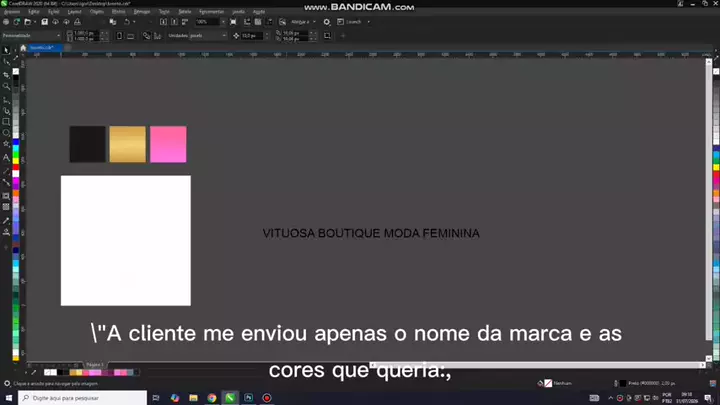Open the Layout menu
This screenshot has height=405, width=720.
tap(74, 11)
